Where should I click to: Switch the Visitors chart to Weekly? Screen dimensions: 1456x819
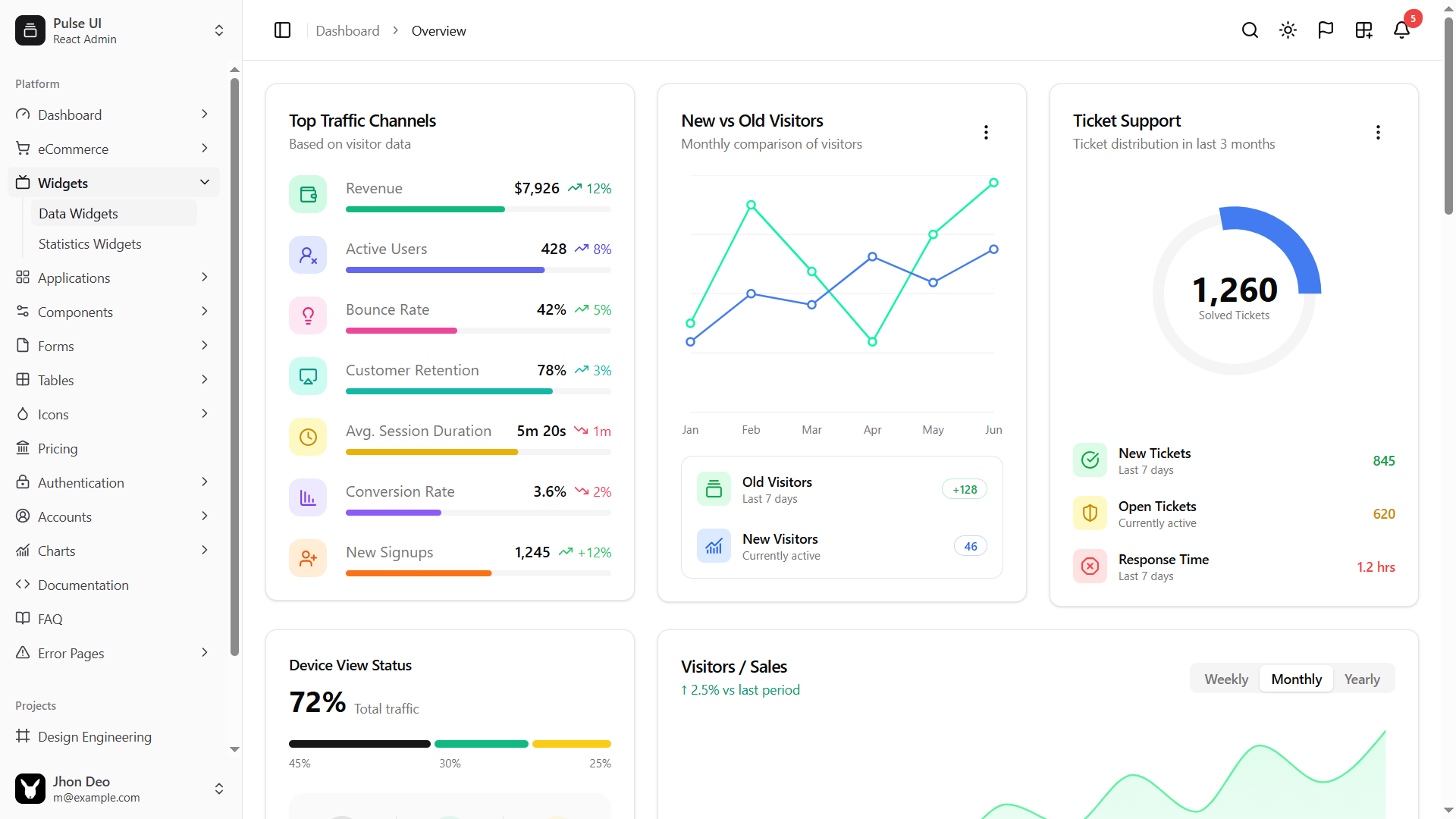click(x=1225, y=679)
